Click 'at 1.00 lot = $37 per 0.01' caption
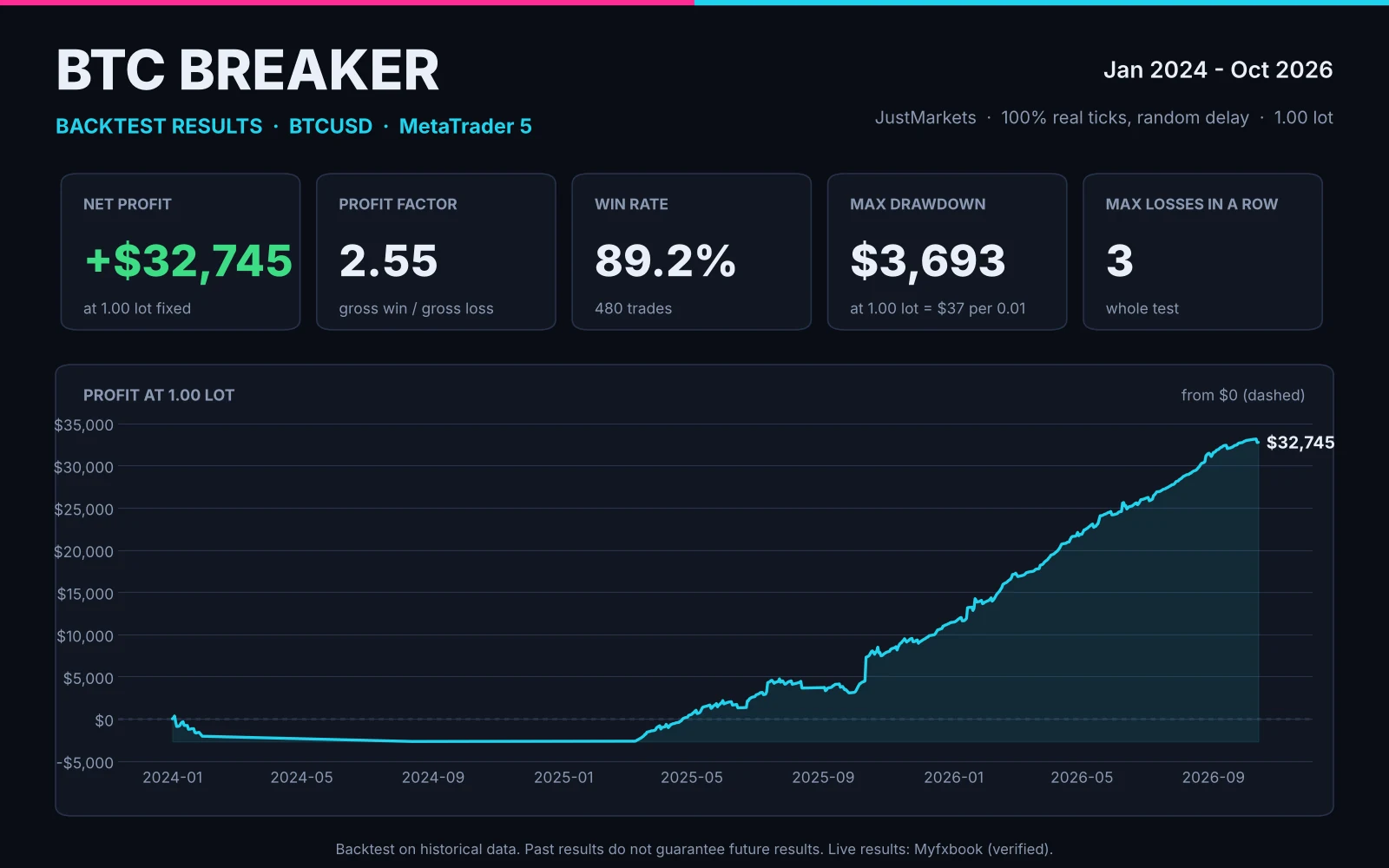 click(x=938, y=309)
